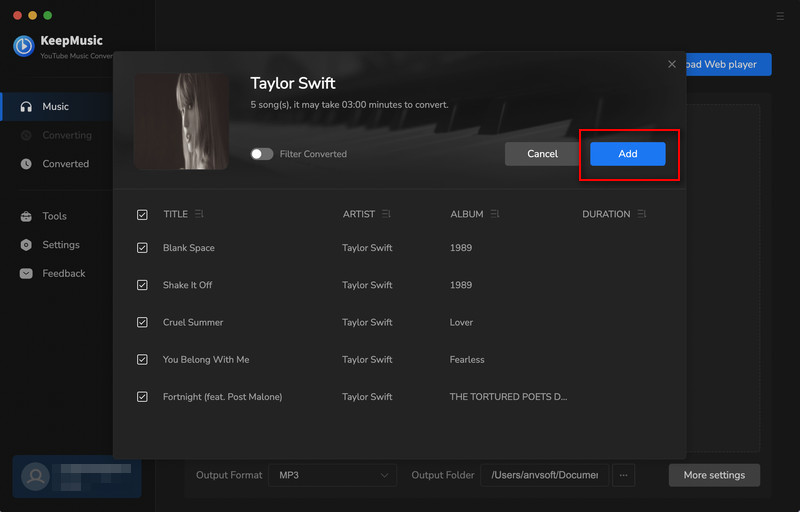This screenshot has height=512, width=800.
Task: Open the hamburger menu icon
Action: point(780,16)
